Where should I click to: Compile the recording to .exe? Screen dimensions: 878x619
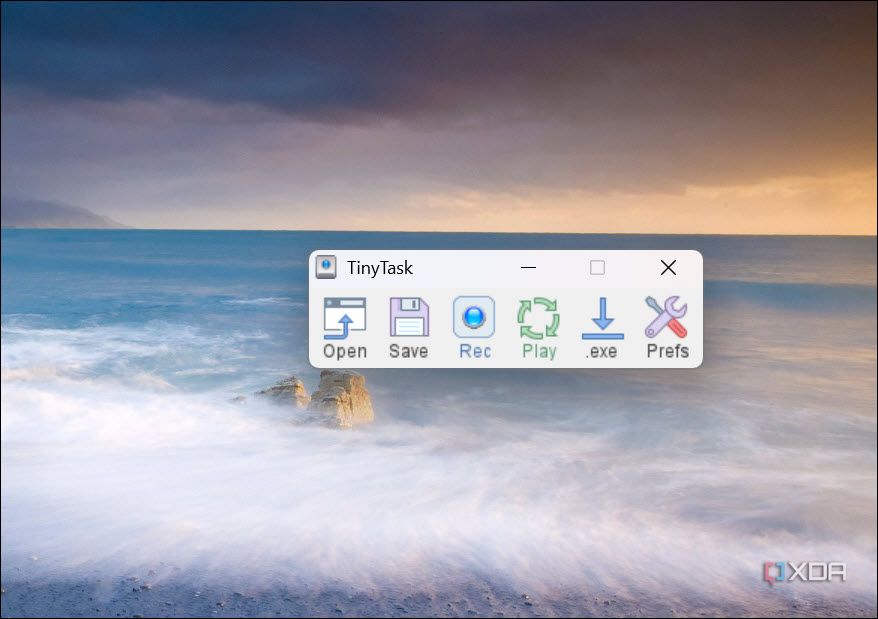[x=603, y=328]
